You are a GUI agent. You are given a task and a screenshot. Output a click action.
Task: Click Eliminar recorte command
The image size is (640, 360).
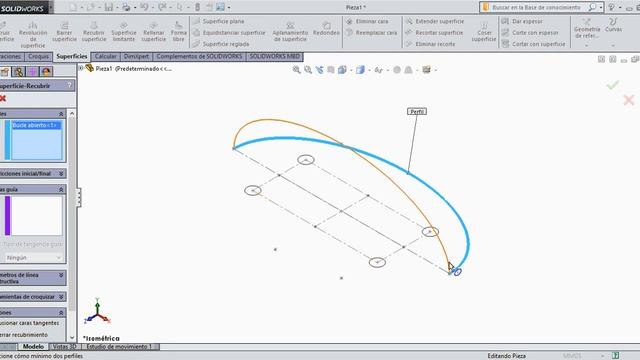[x=430, y=44]
